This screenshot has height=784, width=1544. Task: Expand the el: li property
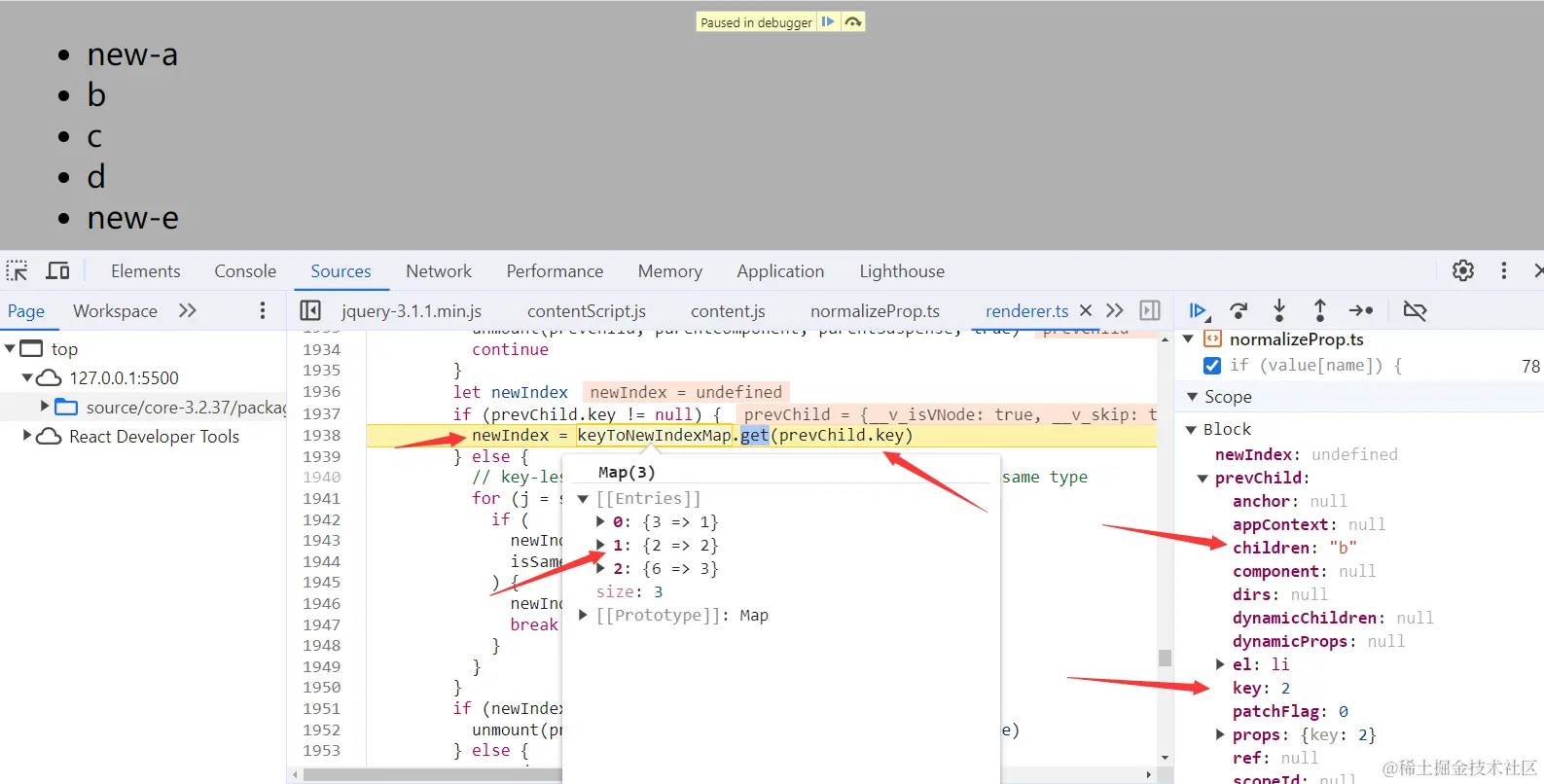pyautogui.click(x=1220, y=664)
